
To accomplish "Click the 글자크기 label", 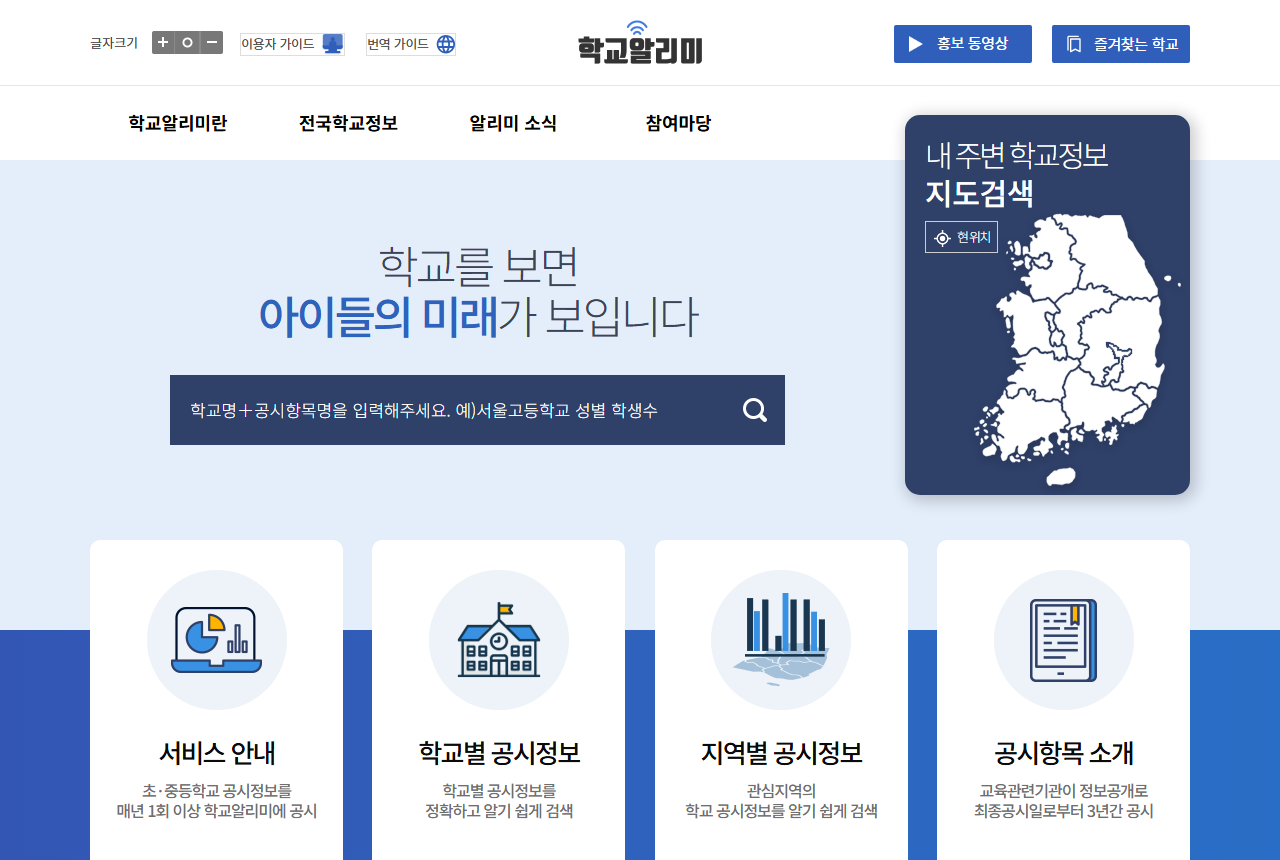I will coord(114,43).
